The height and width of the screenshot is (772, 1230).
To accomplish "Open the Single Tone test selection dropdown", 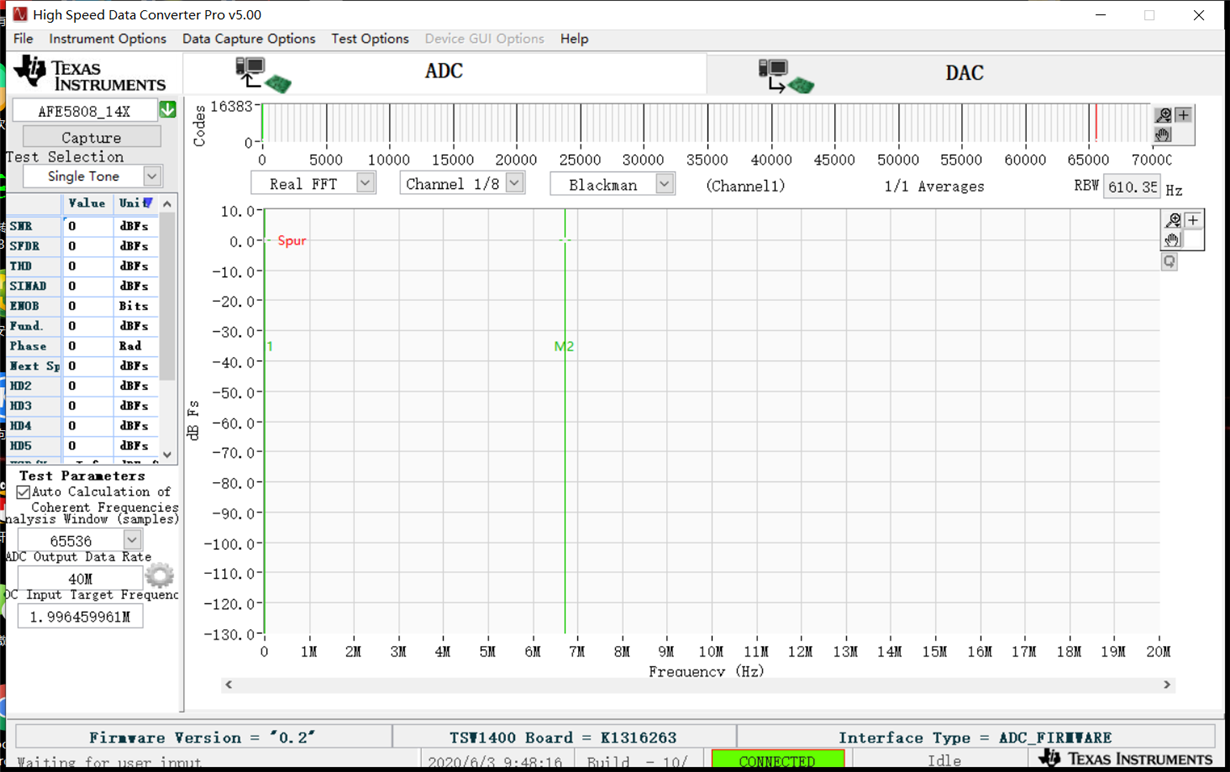I will (x=152, y=176).
